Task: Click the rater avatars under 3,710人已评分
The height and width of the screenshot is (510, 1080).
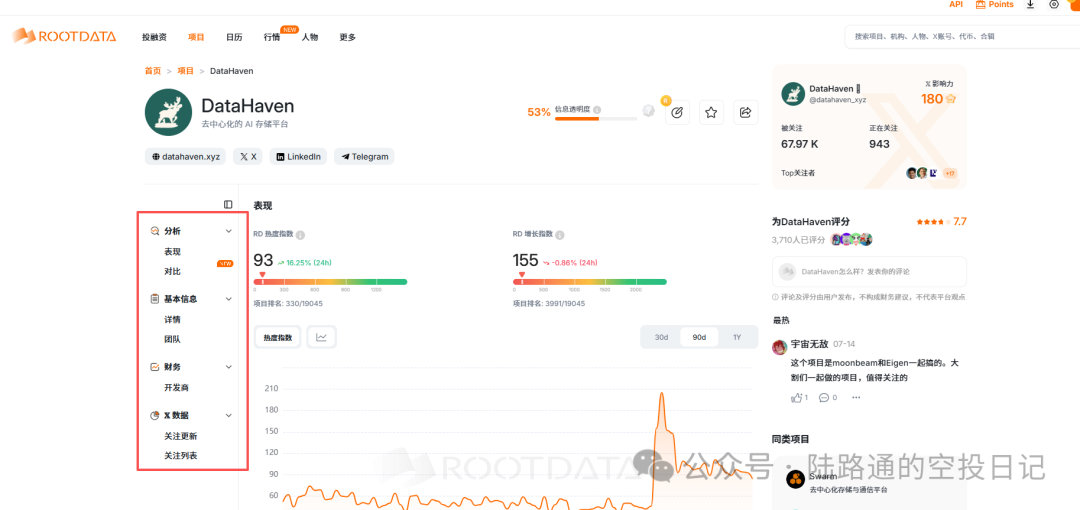Action: (x=852, y=239)
